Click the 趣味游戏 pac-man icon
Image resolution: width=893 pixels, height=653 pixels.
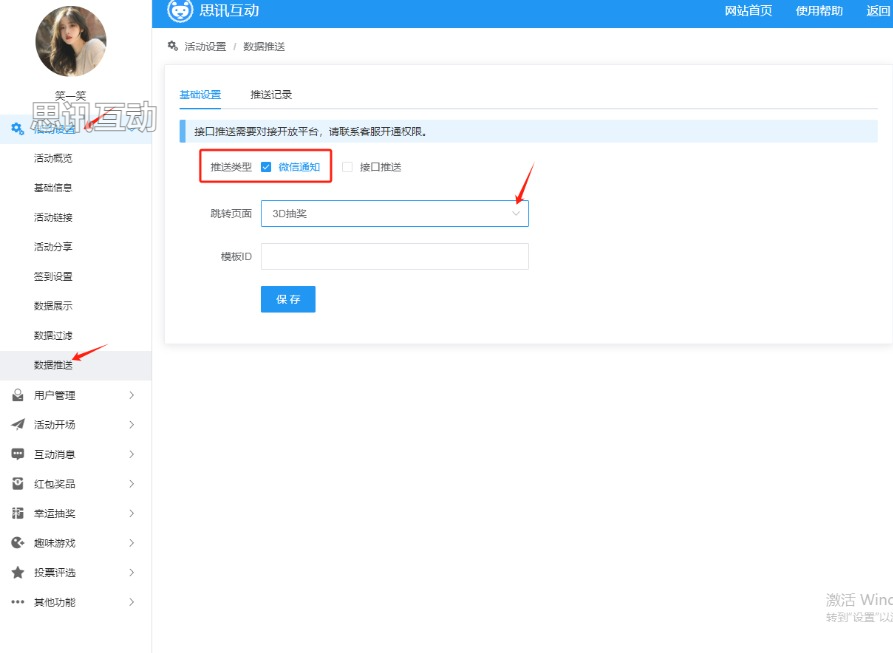(x=17, y=543)
